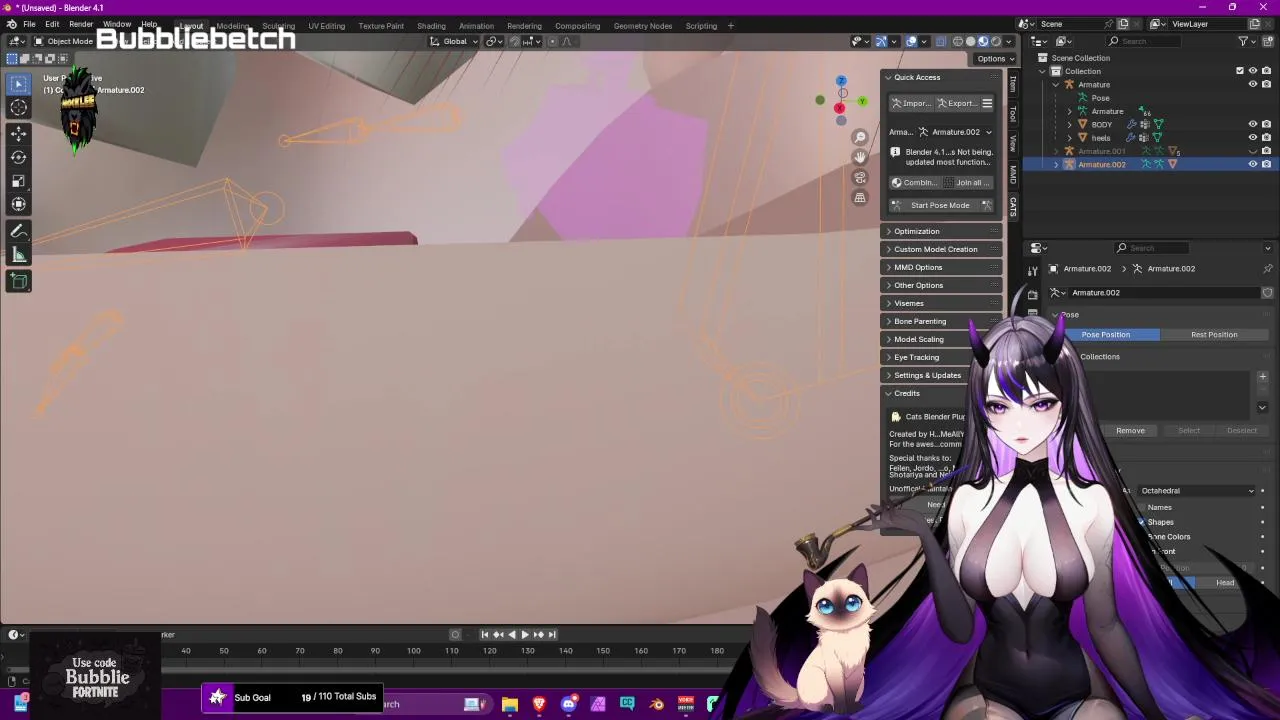Click the new scene icon
Viewport: 1280px width, 720px height.
click(x=1123, y=24)
